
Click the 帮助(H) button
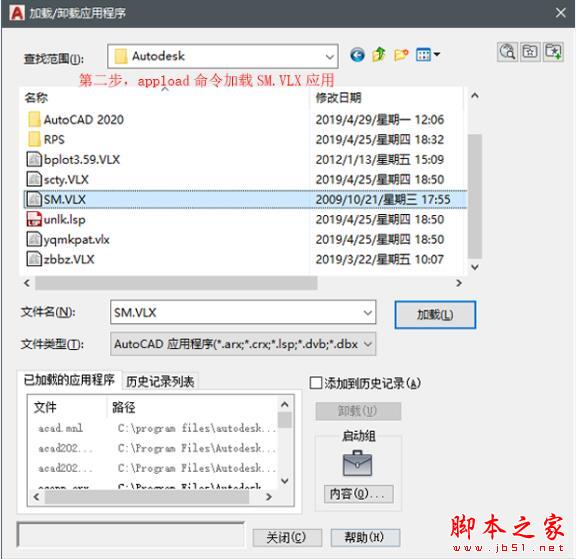(x=365, y=538)
